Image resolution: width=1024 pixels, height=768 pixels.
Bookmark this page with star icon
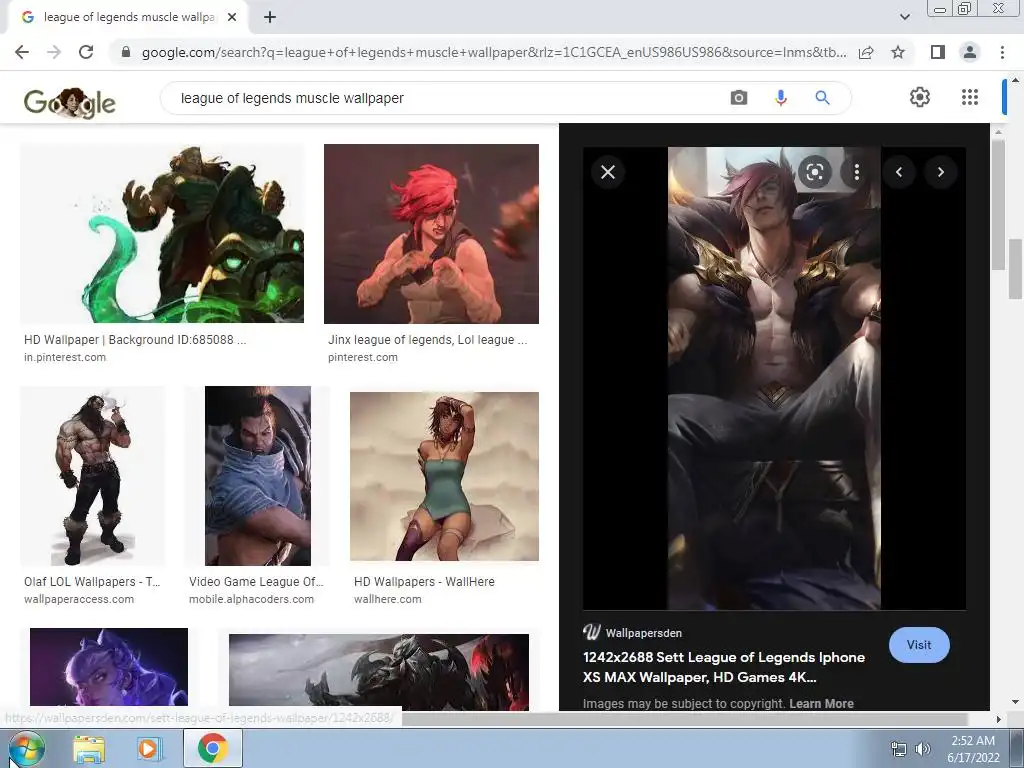[x=898, y=52]
